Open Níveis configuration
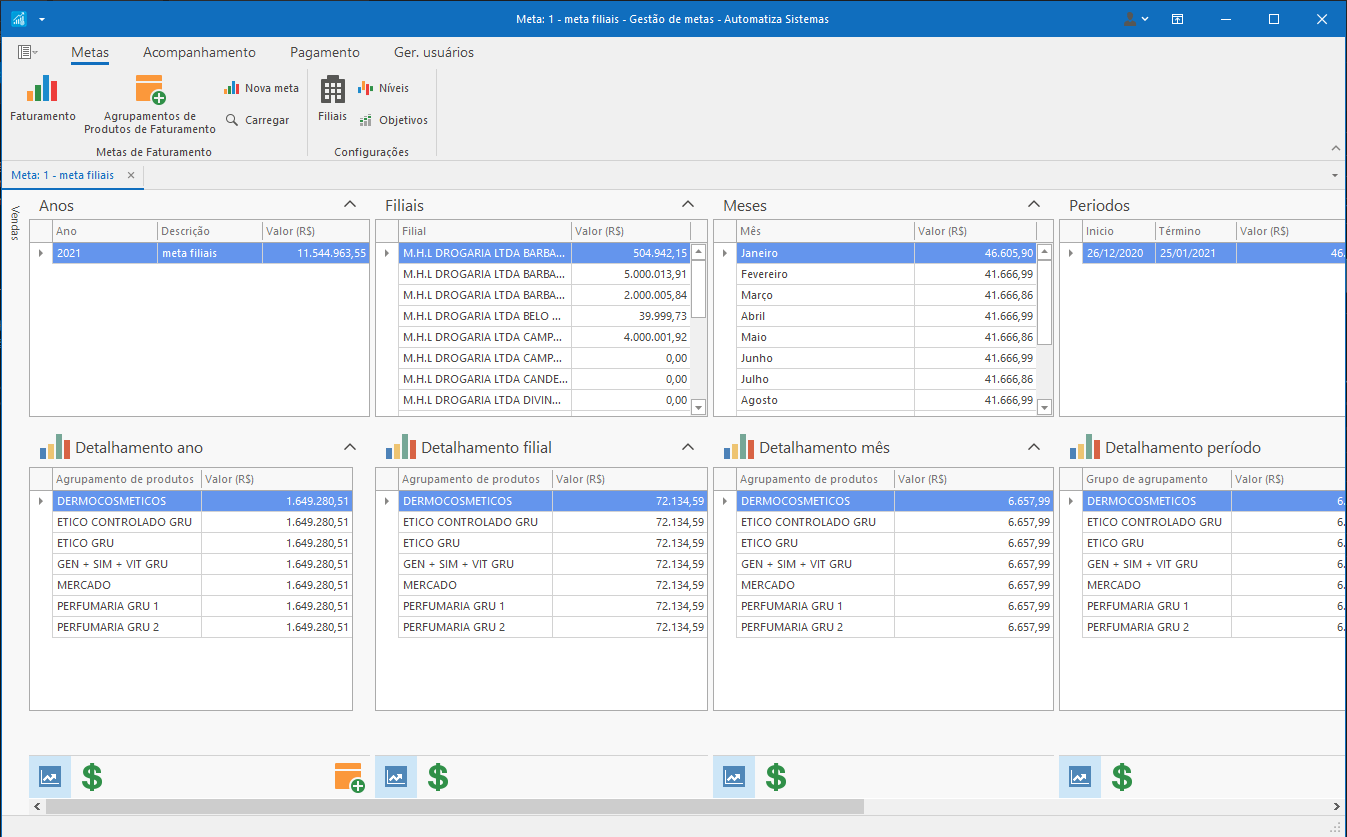This screenshot has height=837, width=1347. [383, 88]
